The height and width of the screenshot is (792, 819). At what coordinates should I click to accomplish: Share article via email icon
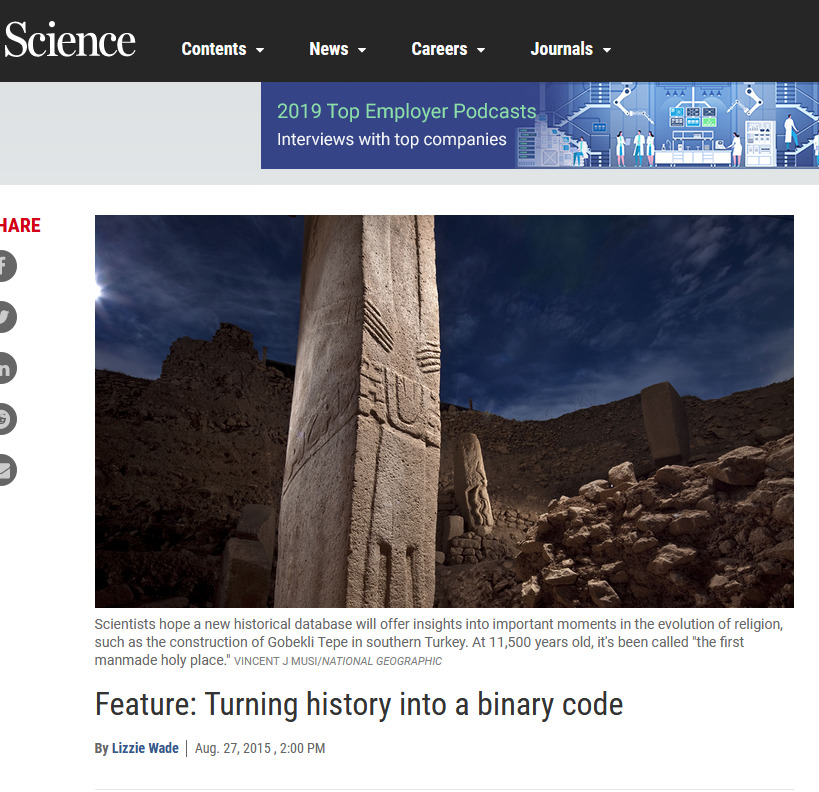tap(5, 470)
